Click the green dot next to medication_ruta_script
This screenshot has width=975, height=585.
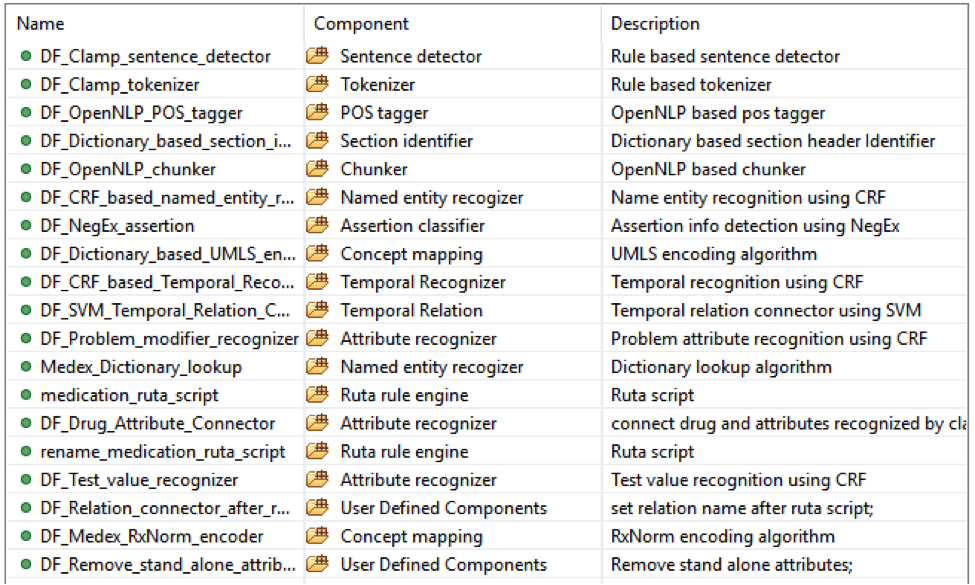26,395
